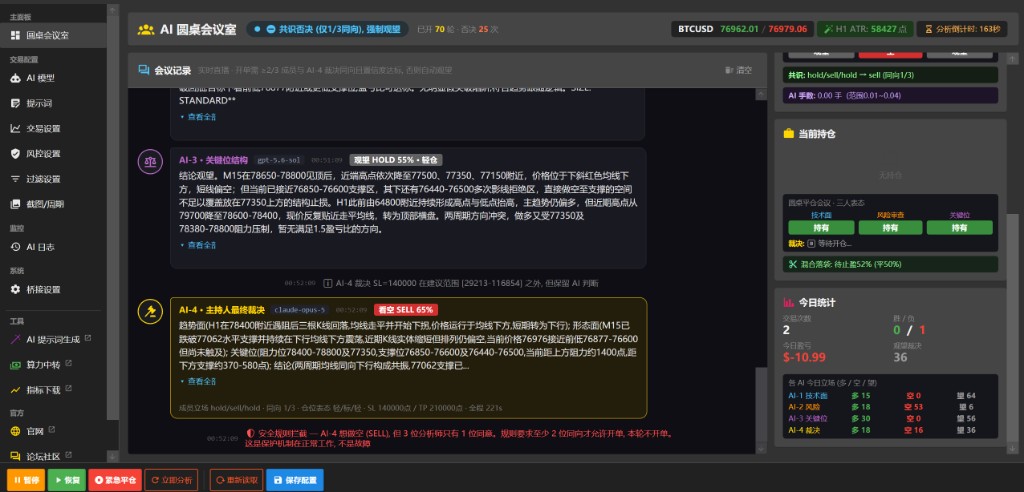The height and width of the screenshot is (492, 1024).
Task: Click the AI-4 gavel avatar icon
Action: [x=150, y=311]
